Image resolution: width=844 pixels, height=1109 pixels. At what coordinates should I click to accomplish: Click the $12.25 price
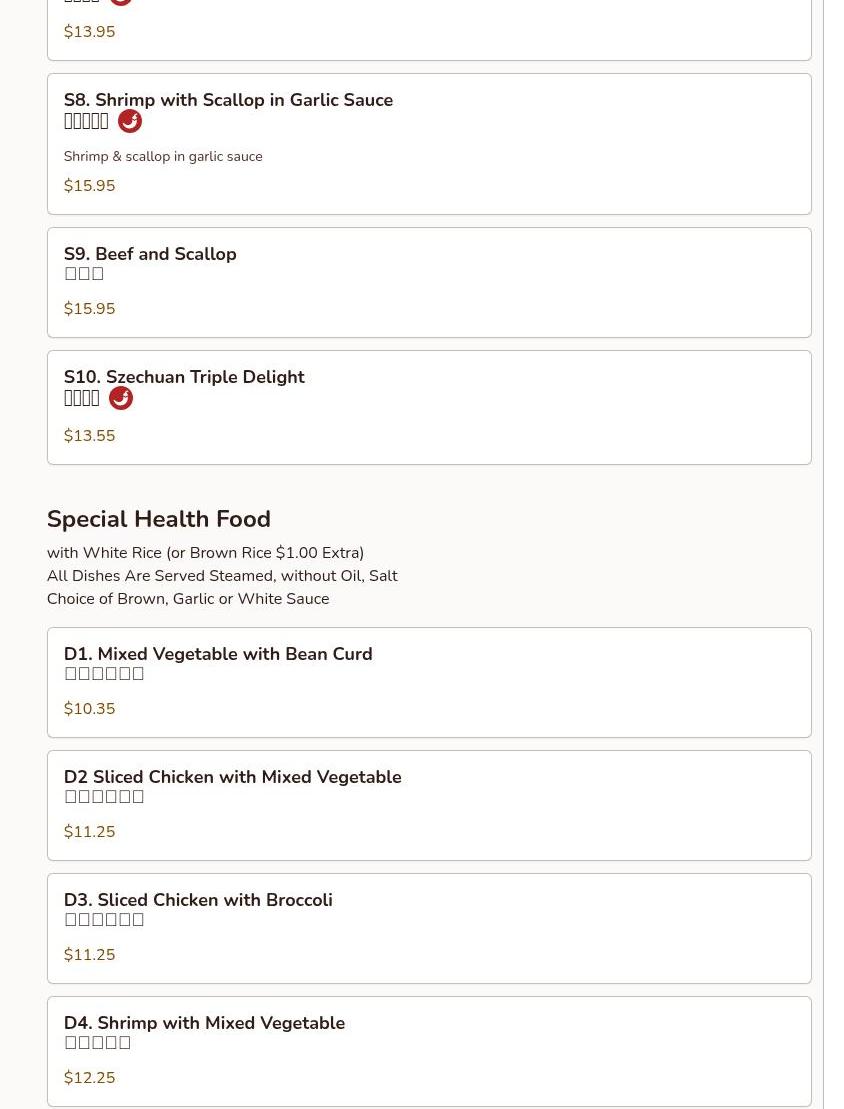pos(89,1078)
